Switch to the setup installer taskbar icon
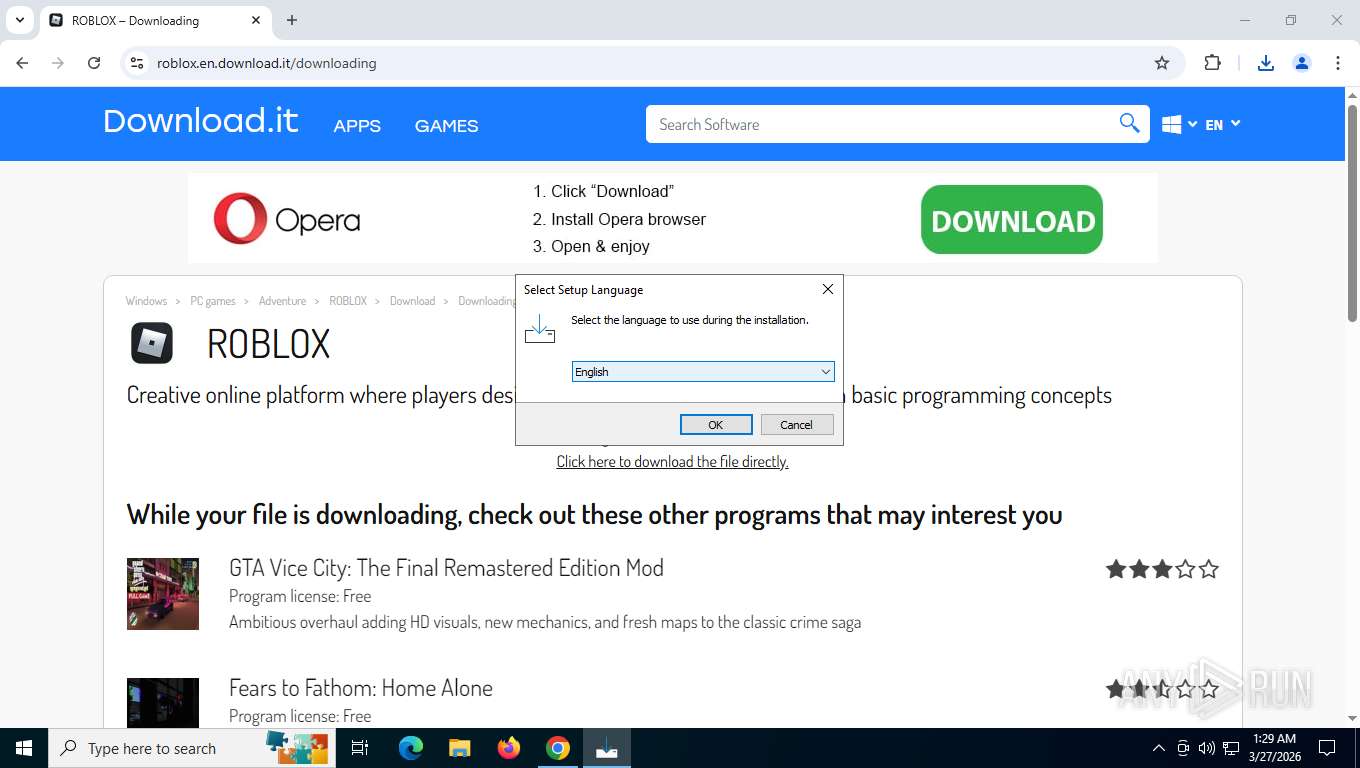This screenshot has width=1360, height=768. click(607, 748)
